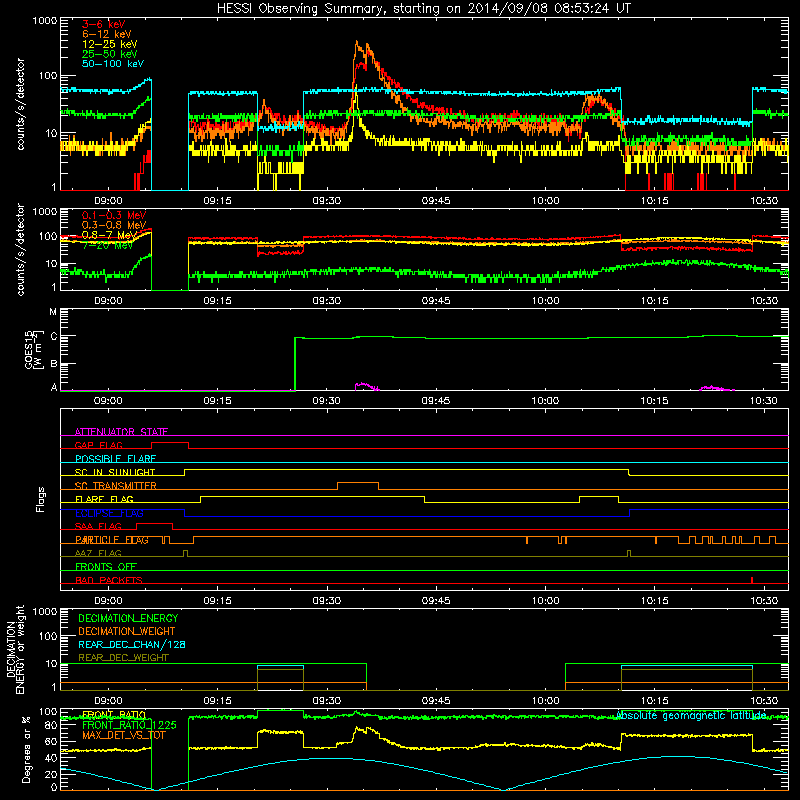800x800 pixels.
Task: Select the cyan 50-100 keV legend label
Action: 113,64
